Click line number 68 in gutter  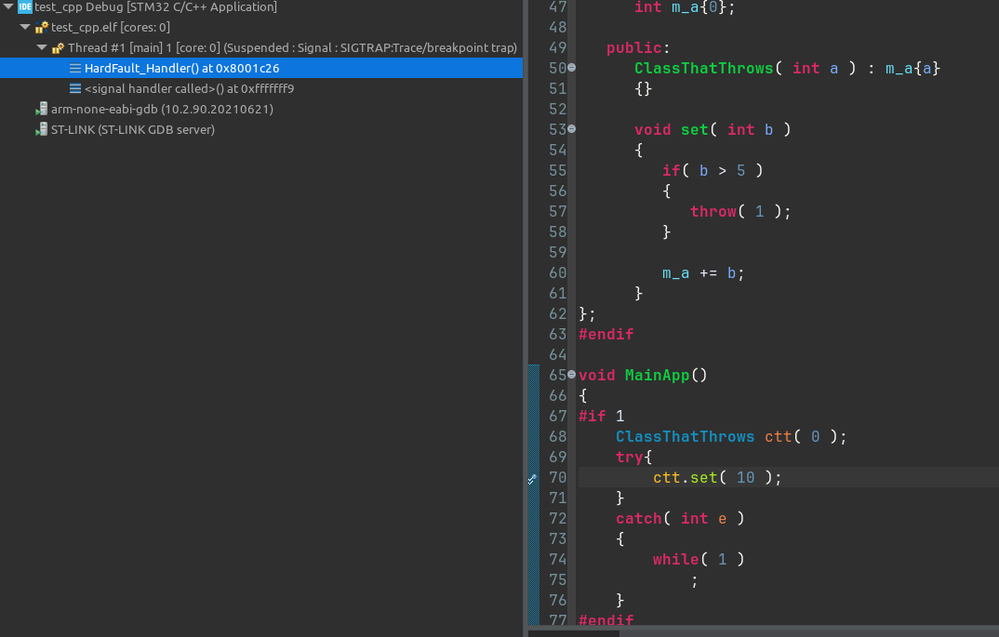(557, 437)
